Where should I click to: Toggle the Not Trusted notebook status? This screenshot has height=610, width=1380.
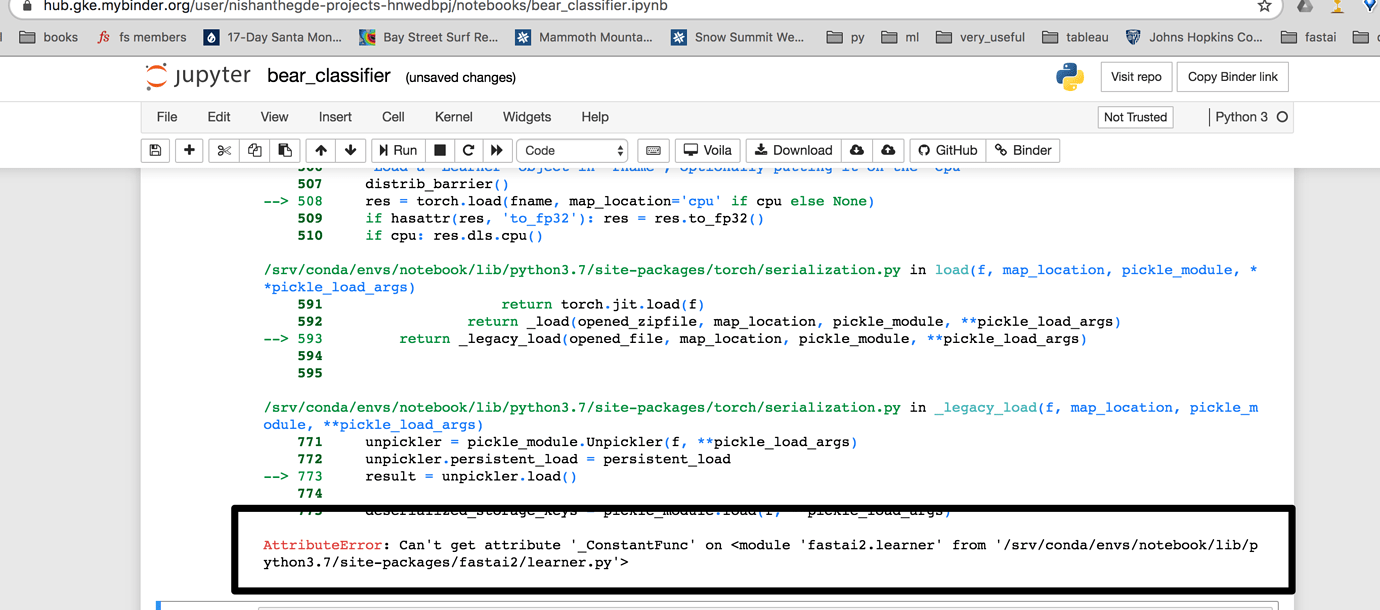click(1135, 117)
